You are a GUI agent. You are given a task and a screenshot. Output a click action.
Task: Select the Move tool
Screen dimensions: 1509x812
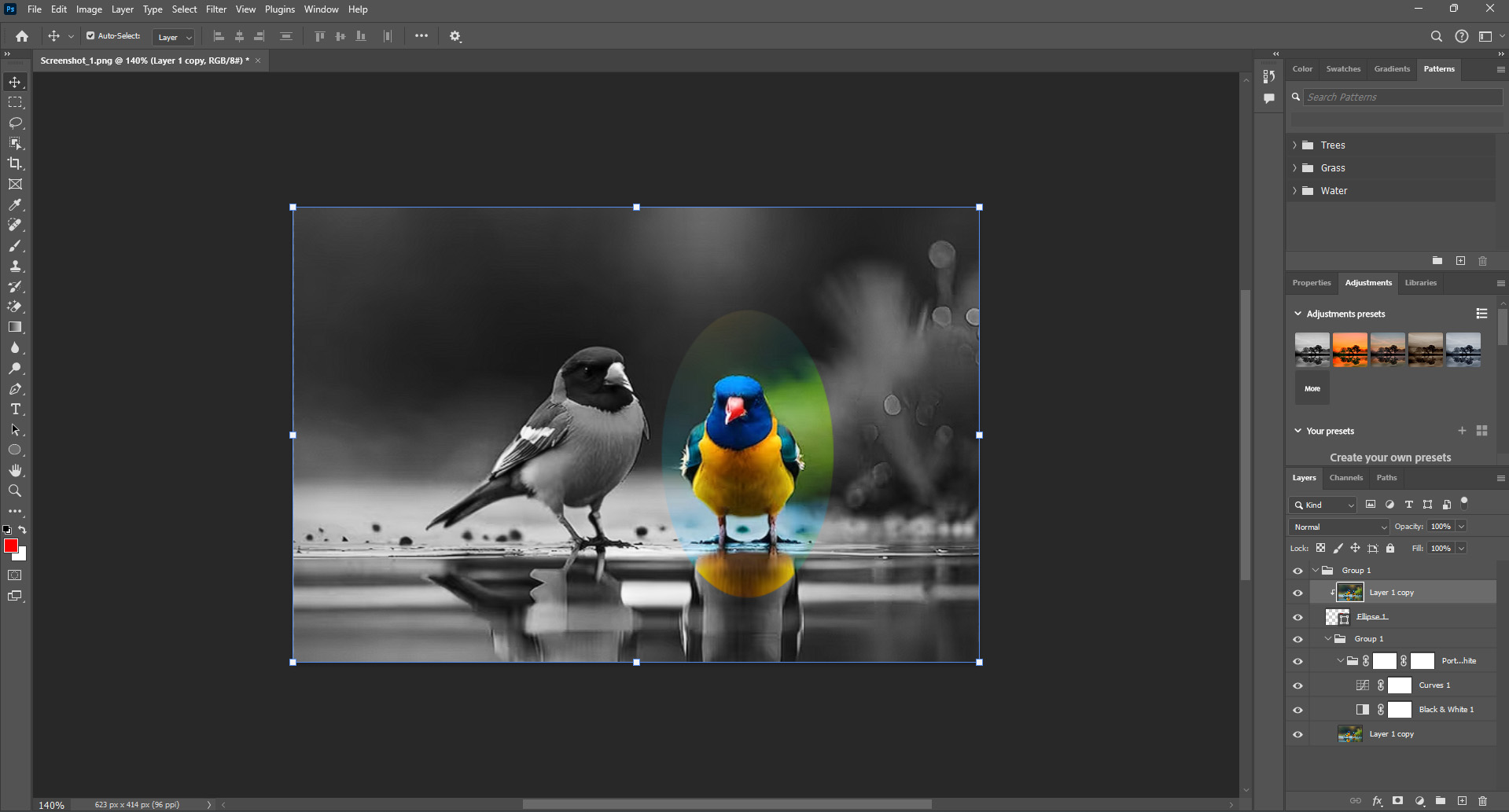click(15, 81)
